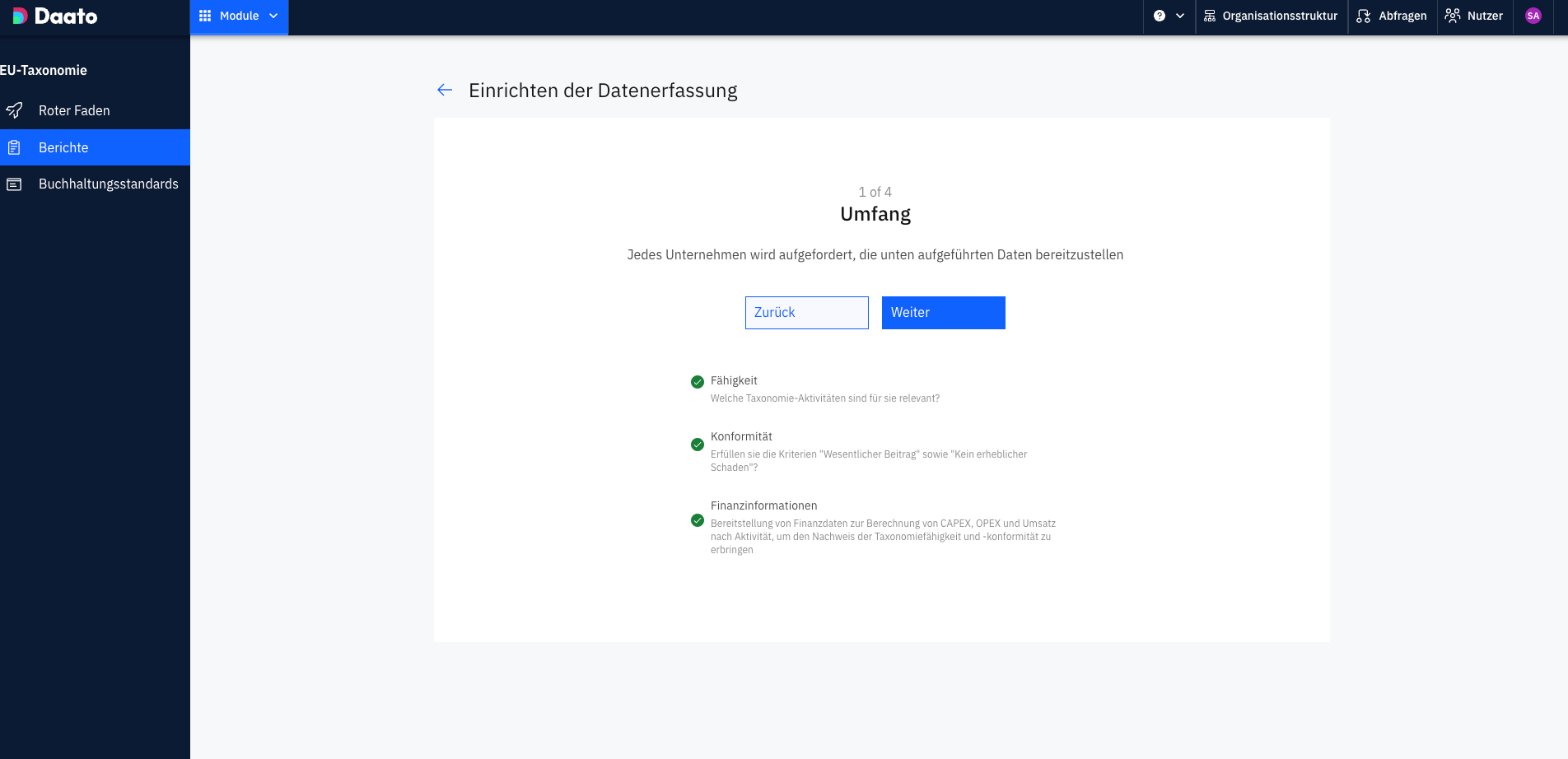
Task: Click the Daato logo
Action: click(x=55, y=16)
